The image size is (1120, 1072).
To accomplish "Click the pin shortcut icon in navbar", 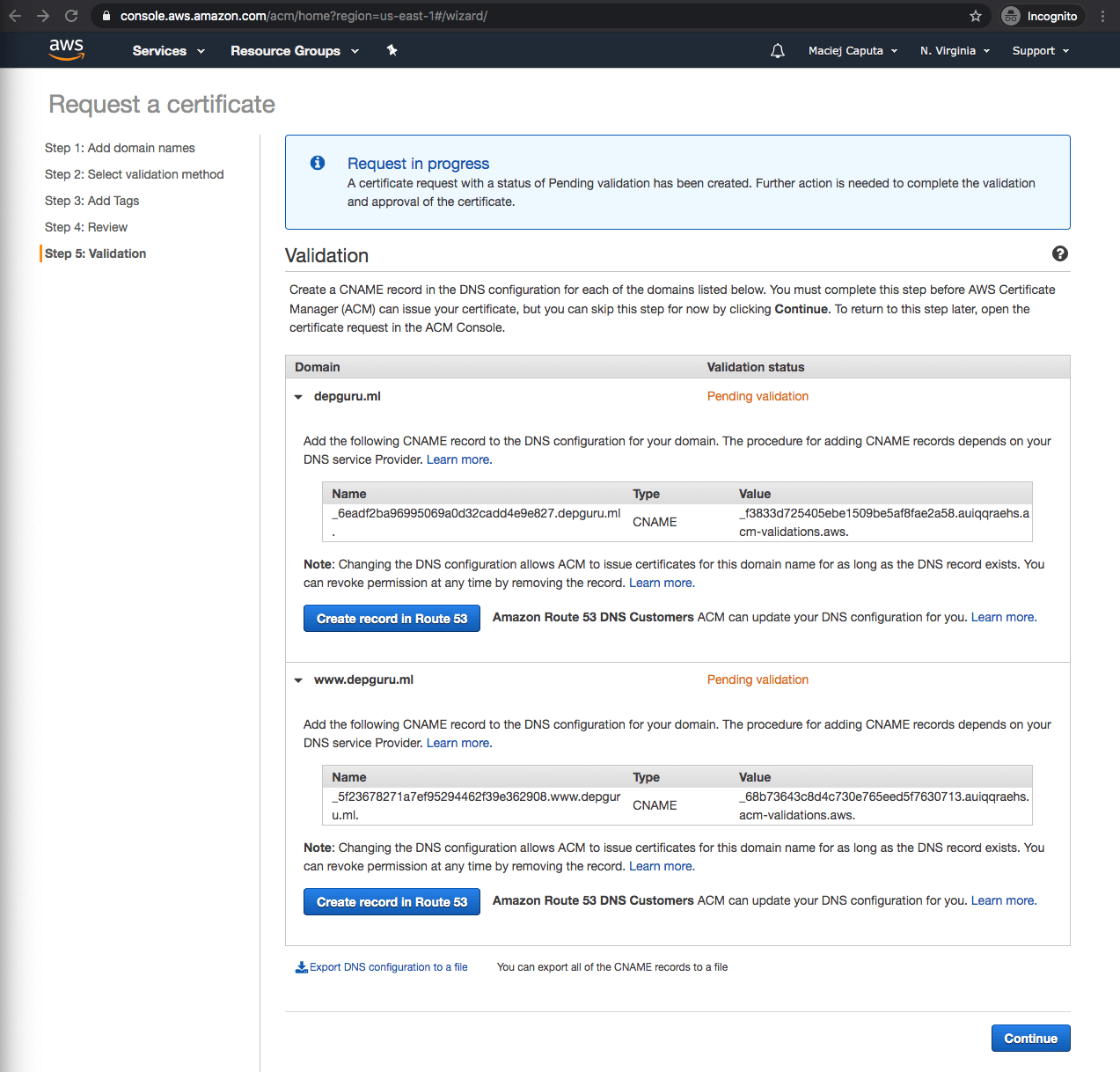I will (392, 50).
